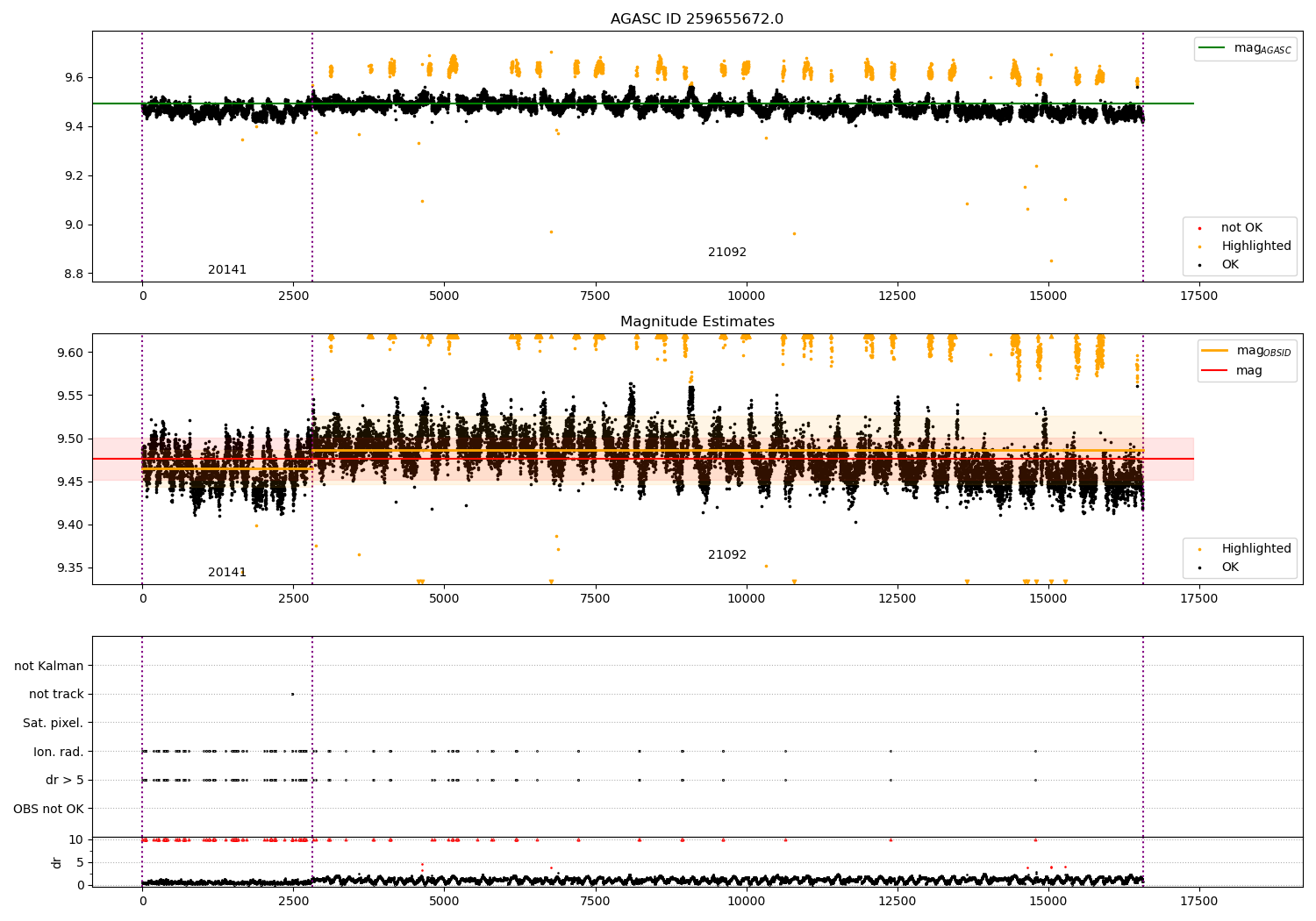
Task: Click the "Ion. rad." axis label
Action: 58,752
